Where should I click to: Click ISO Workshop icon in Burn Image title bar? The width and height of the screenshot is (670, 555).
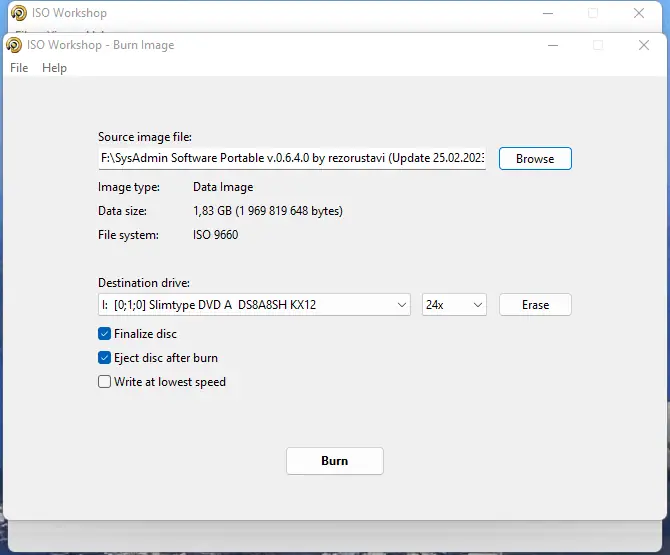14,45
